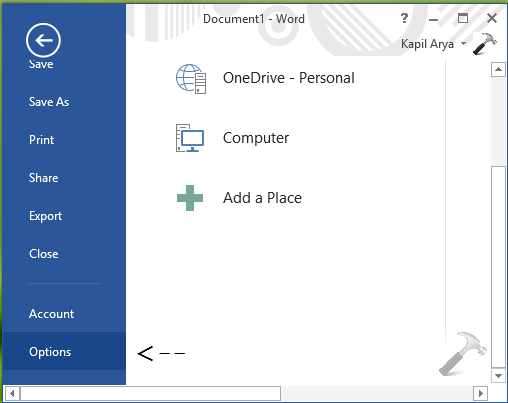
Task: Click the OneDrive globe icon
Action: point(191,79)
